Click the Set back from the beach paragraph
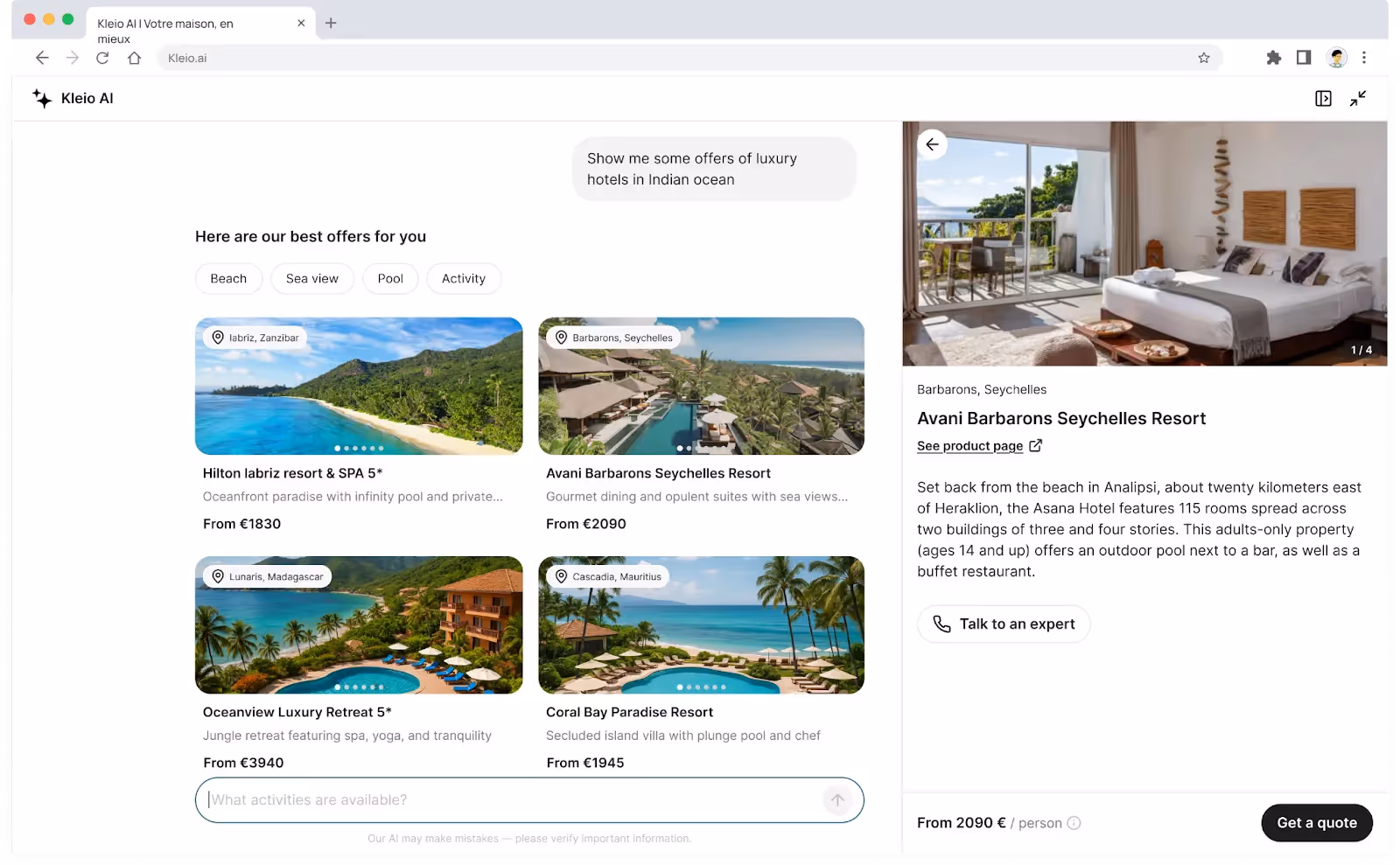 click(1139, 529)
